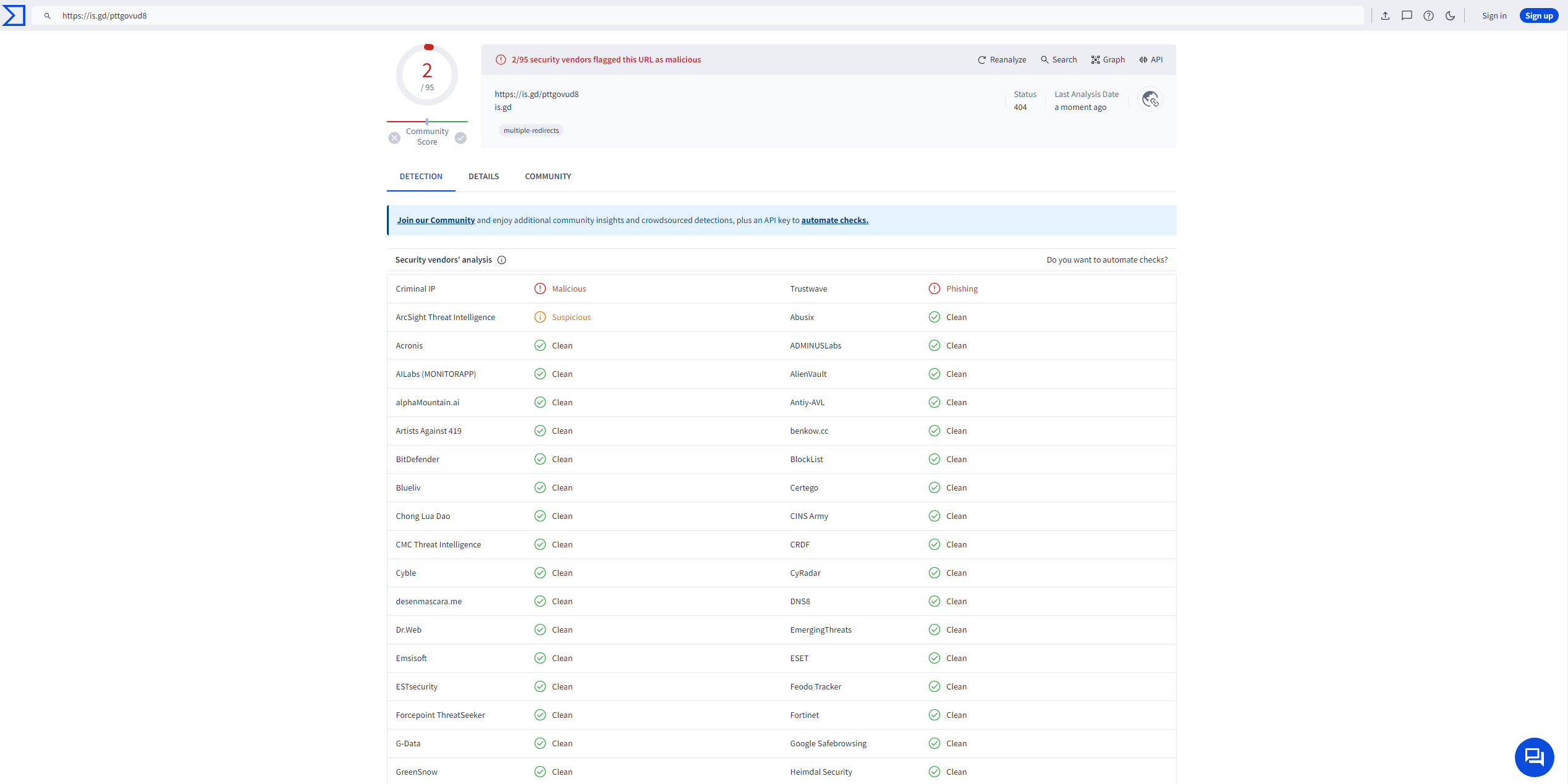Image resolution: width=1568 pixels, height=784 pixels.
Task: Click 'a moment ago' analysis date
Action: click(x=1080, y=107)
